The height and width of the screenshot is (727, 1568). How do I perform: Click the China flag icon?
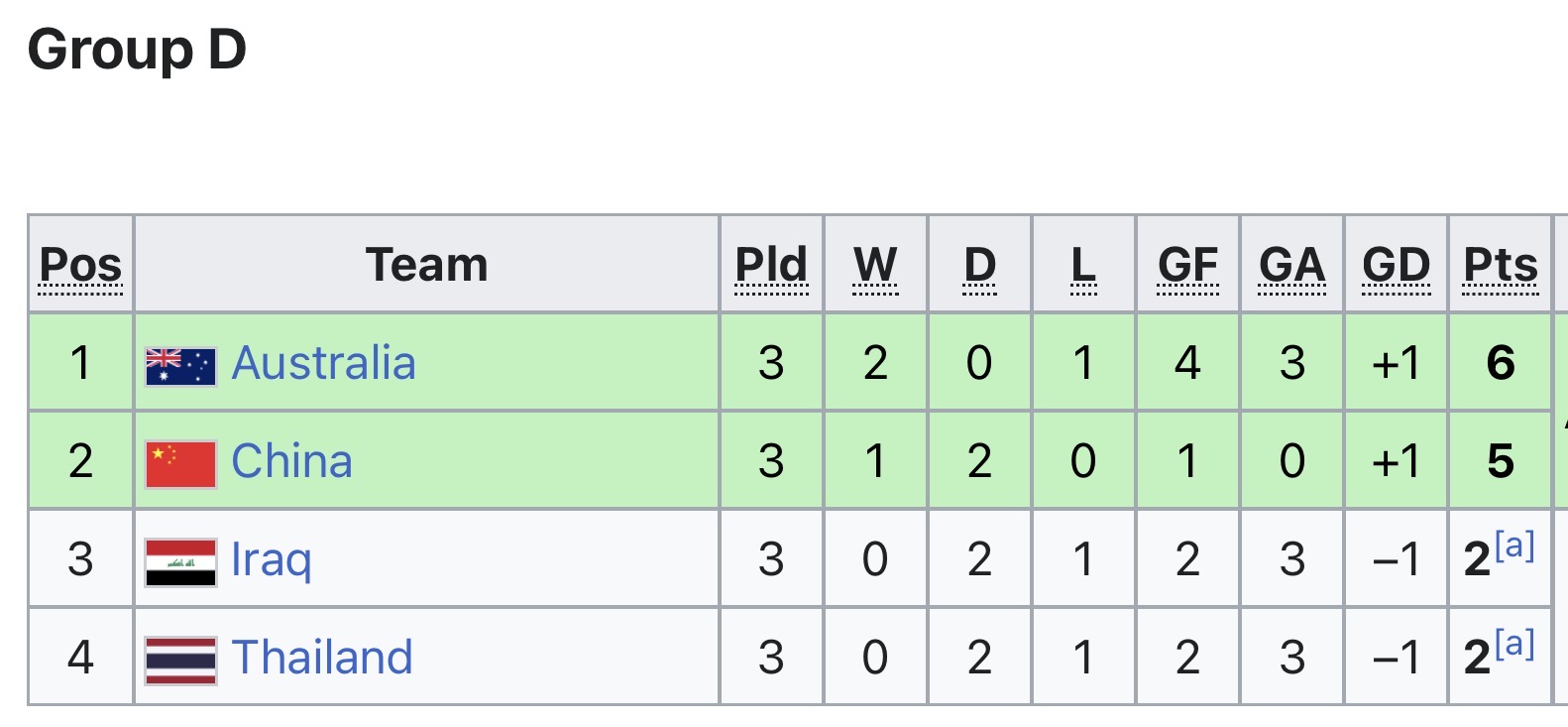coord(180,463)
